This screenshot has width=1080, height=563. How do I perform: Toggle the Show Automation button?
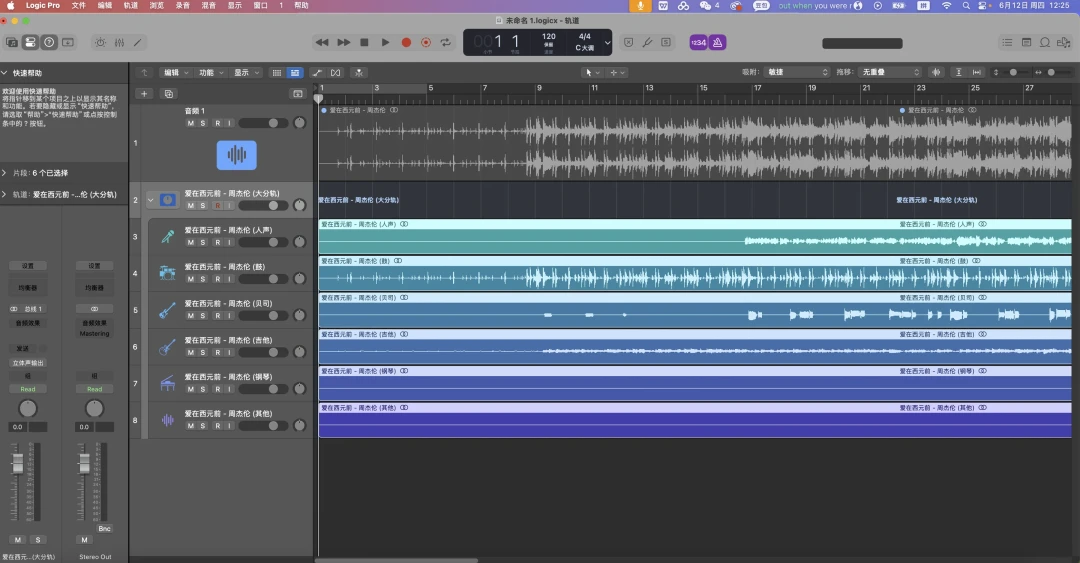(317, 72)
